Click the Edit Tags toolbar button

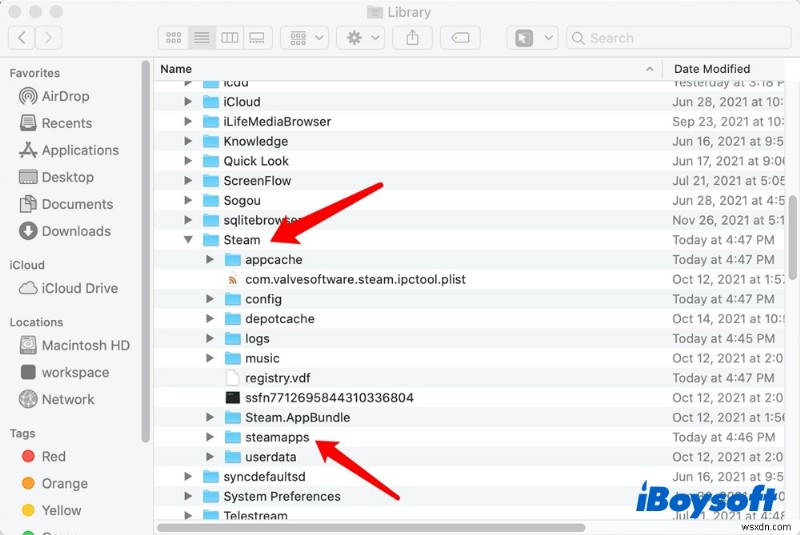(460, 38)
